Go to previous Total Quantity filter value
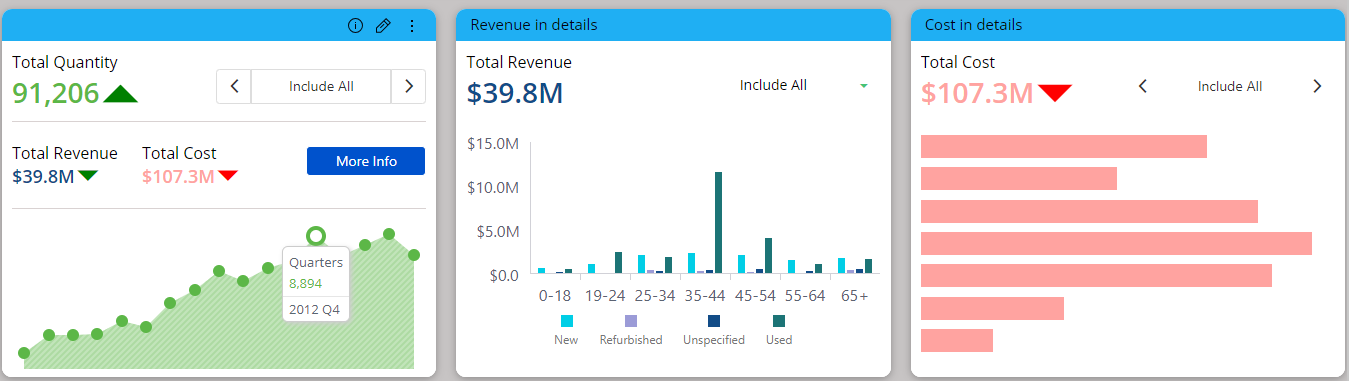The height and width of the screenshot is (381, 1349). click(234, 86)
